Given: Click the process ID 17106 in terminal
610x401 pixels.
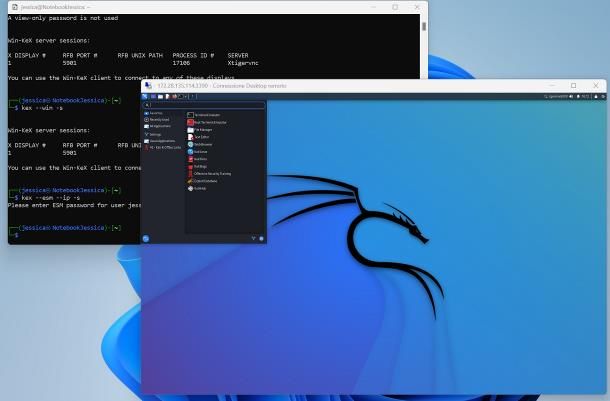Looking at the screenshot, I should pos(181,63).
